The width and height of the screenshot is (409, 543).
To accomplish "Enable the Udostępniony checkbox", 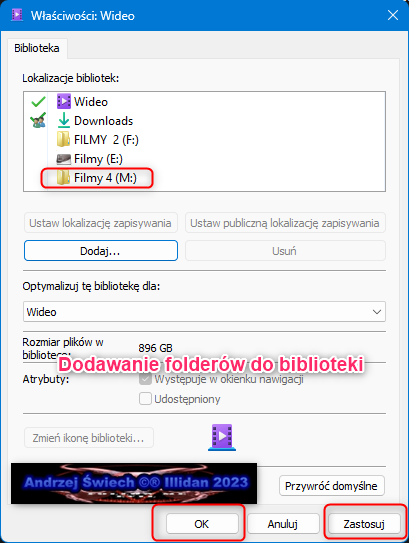I will click(145, 399).
